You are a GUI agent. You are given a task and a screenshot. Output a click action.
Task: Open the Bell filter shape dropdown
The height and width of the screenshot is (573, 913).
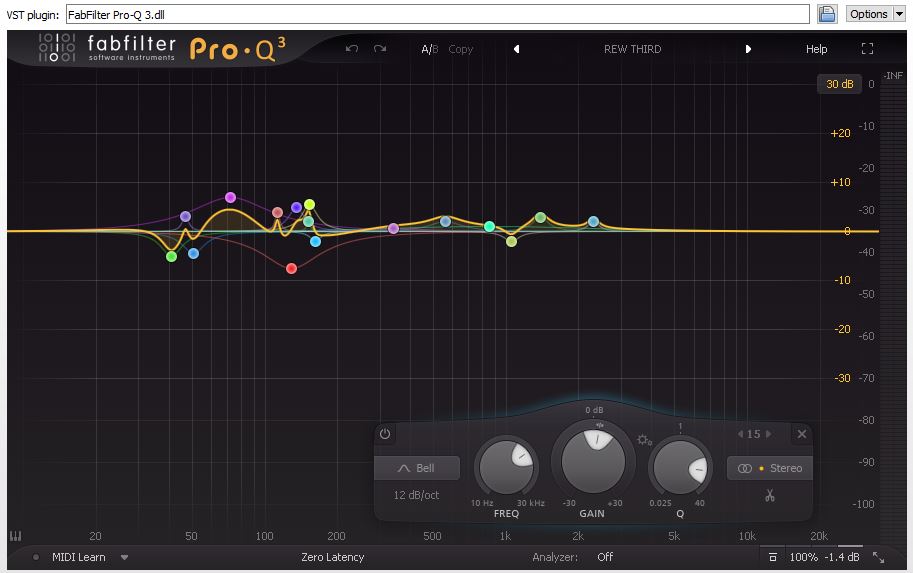tap(417, 468)
